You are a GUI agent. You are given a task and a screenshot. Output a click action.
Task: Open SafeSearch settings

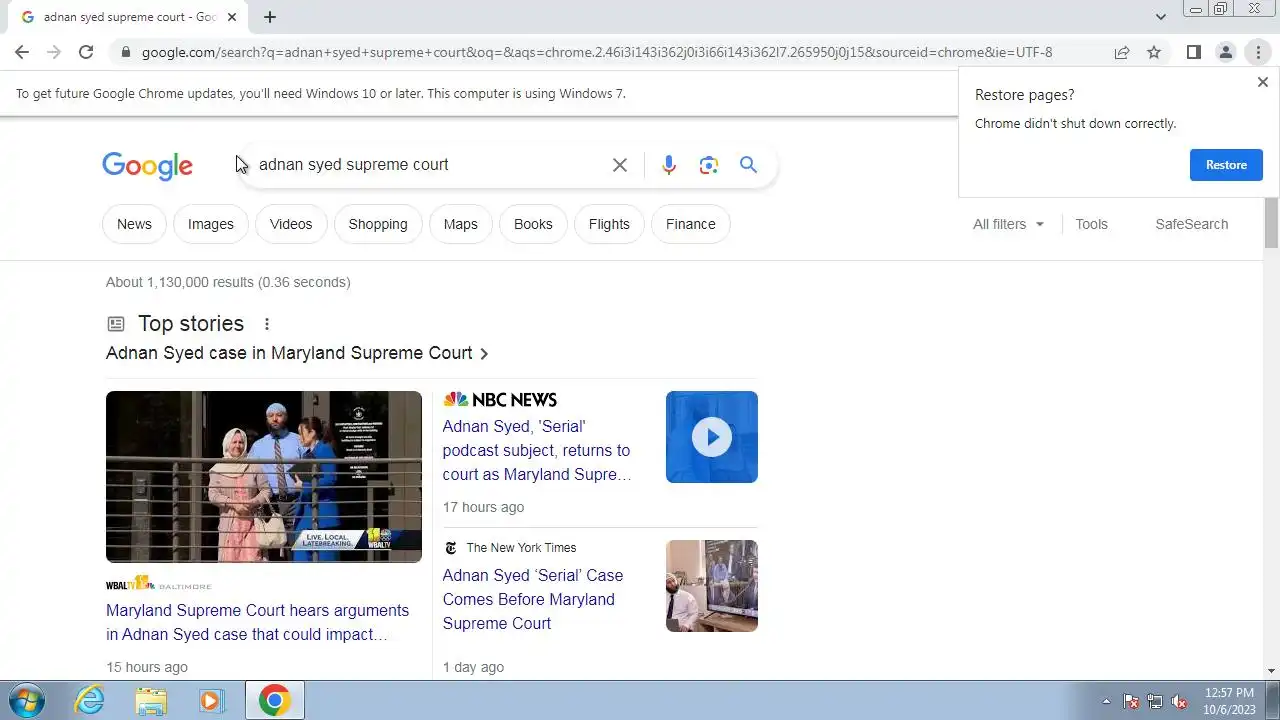(x=1191, y=224)
